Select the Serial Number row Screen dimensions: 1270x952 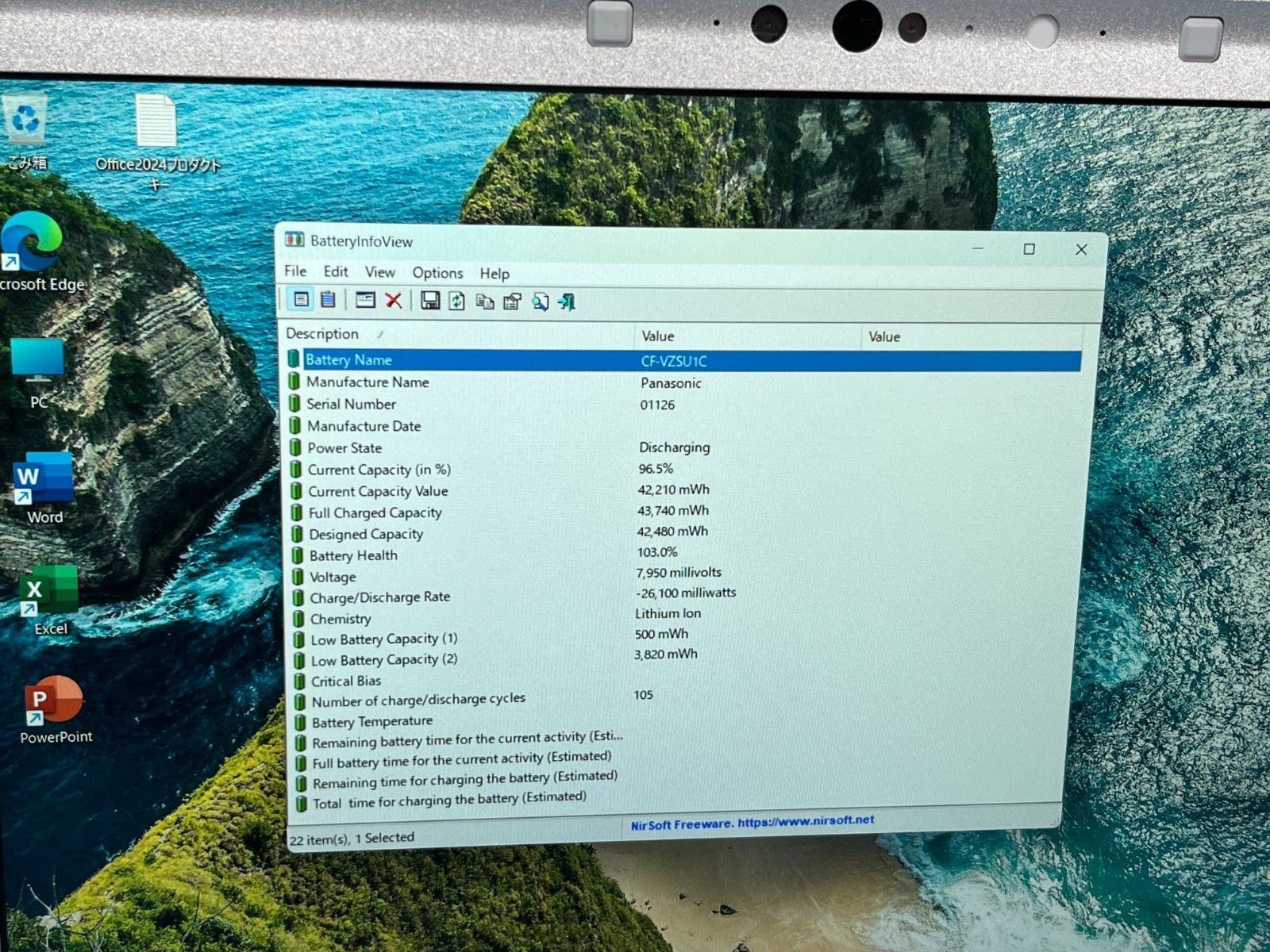[683, 404]
